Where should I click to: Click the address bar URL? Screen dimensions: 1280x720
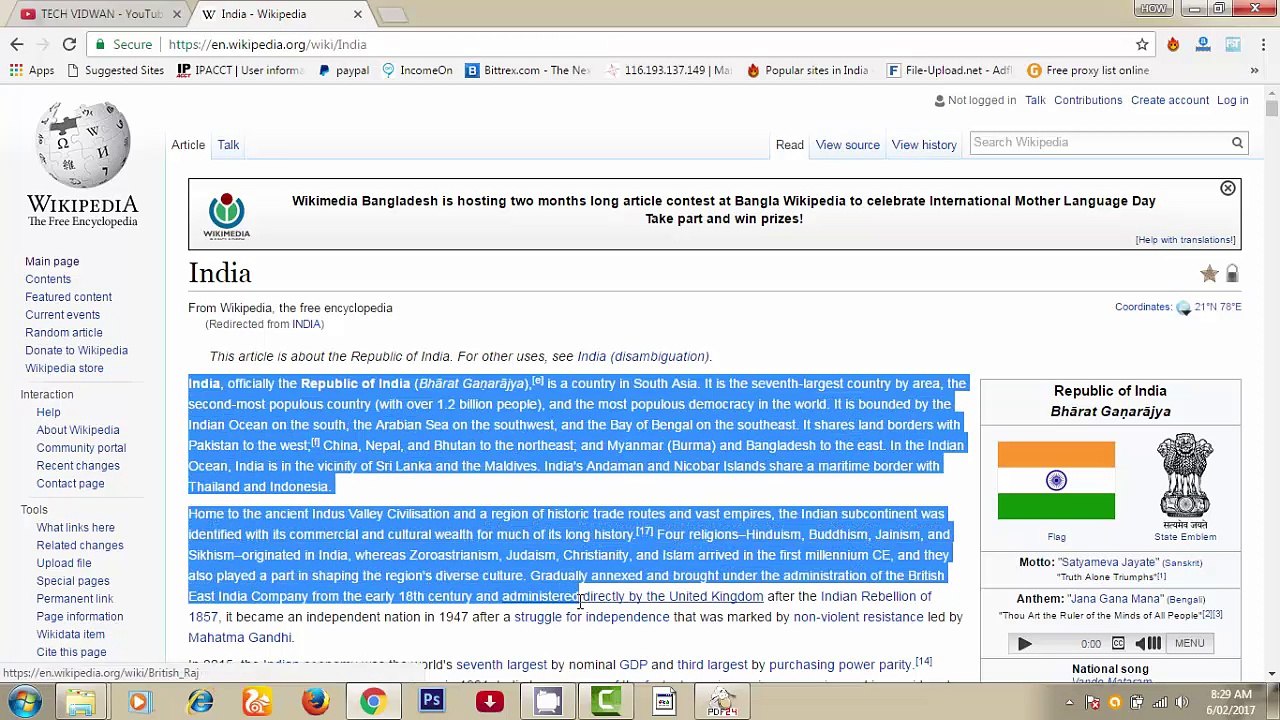(x=267, y=44)
